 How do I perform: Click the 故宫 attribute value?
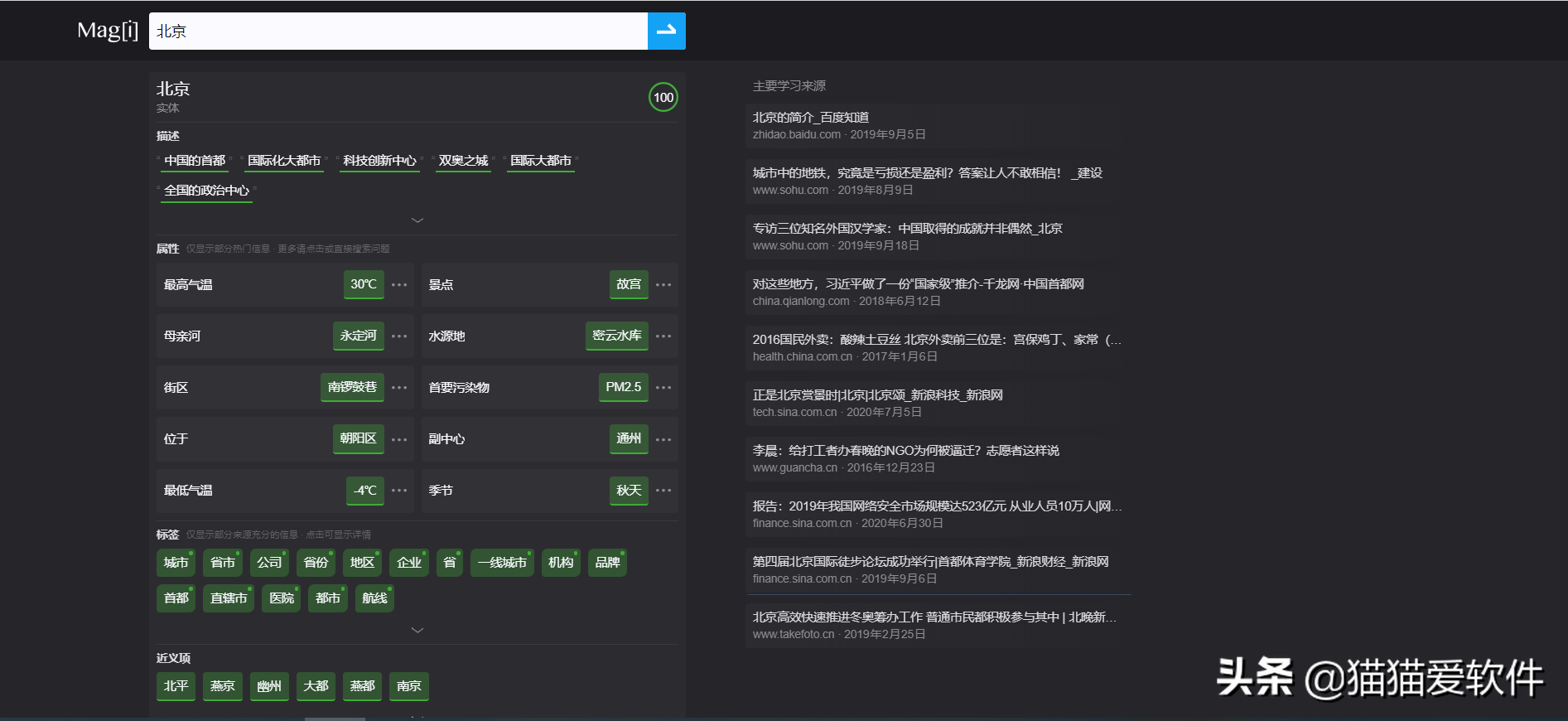629,284
